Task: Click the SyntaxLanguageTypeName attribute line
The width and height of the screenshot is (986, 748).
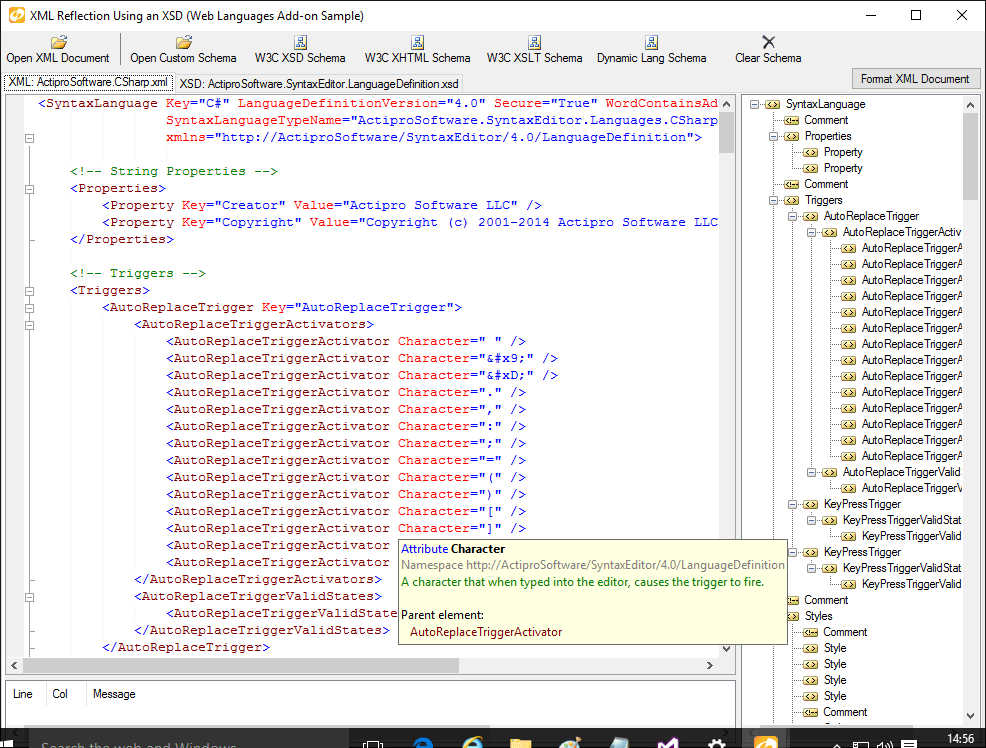Action: tap(441, 120)
